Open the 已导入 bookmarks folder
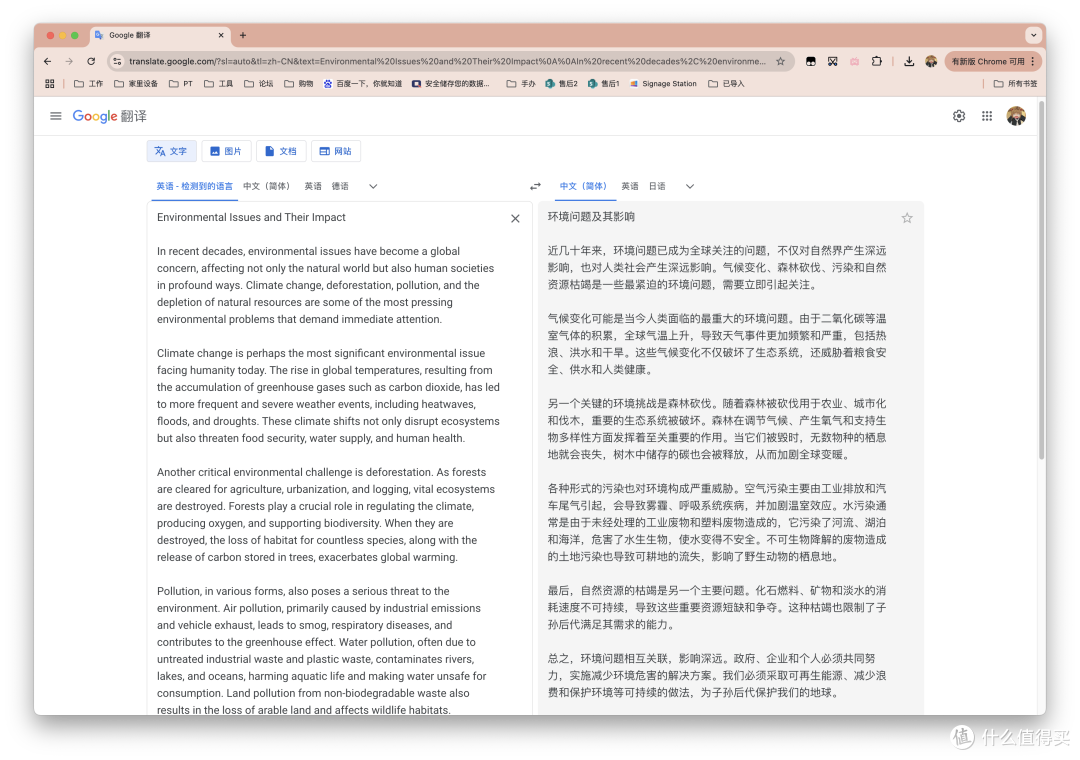The height and width of the screenshot is (760, 1080). pos(726,83)
